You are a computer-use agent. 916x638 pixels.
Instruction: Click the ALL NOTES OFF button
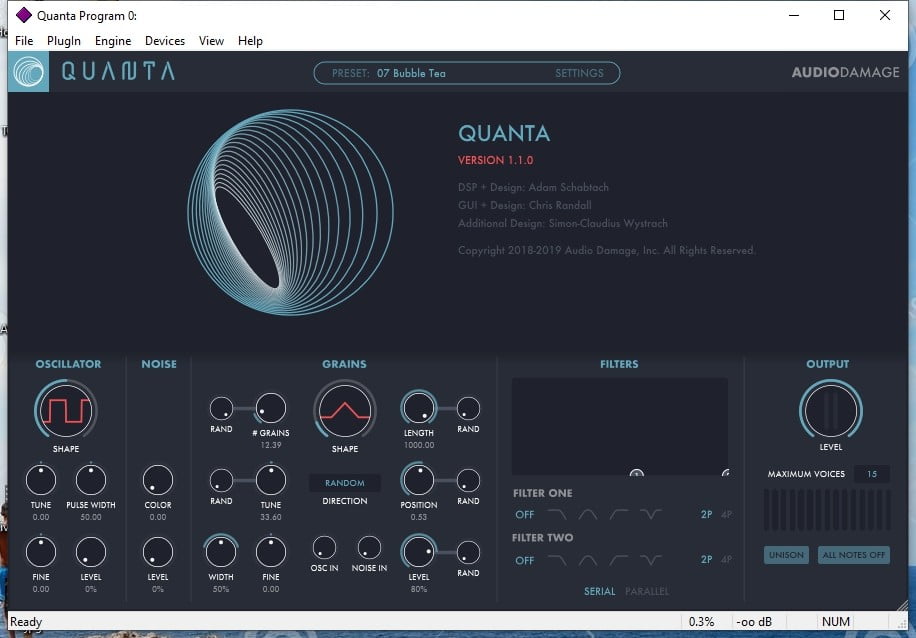click(853, 555)
